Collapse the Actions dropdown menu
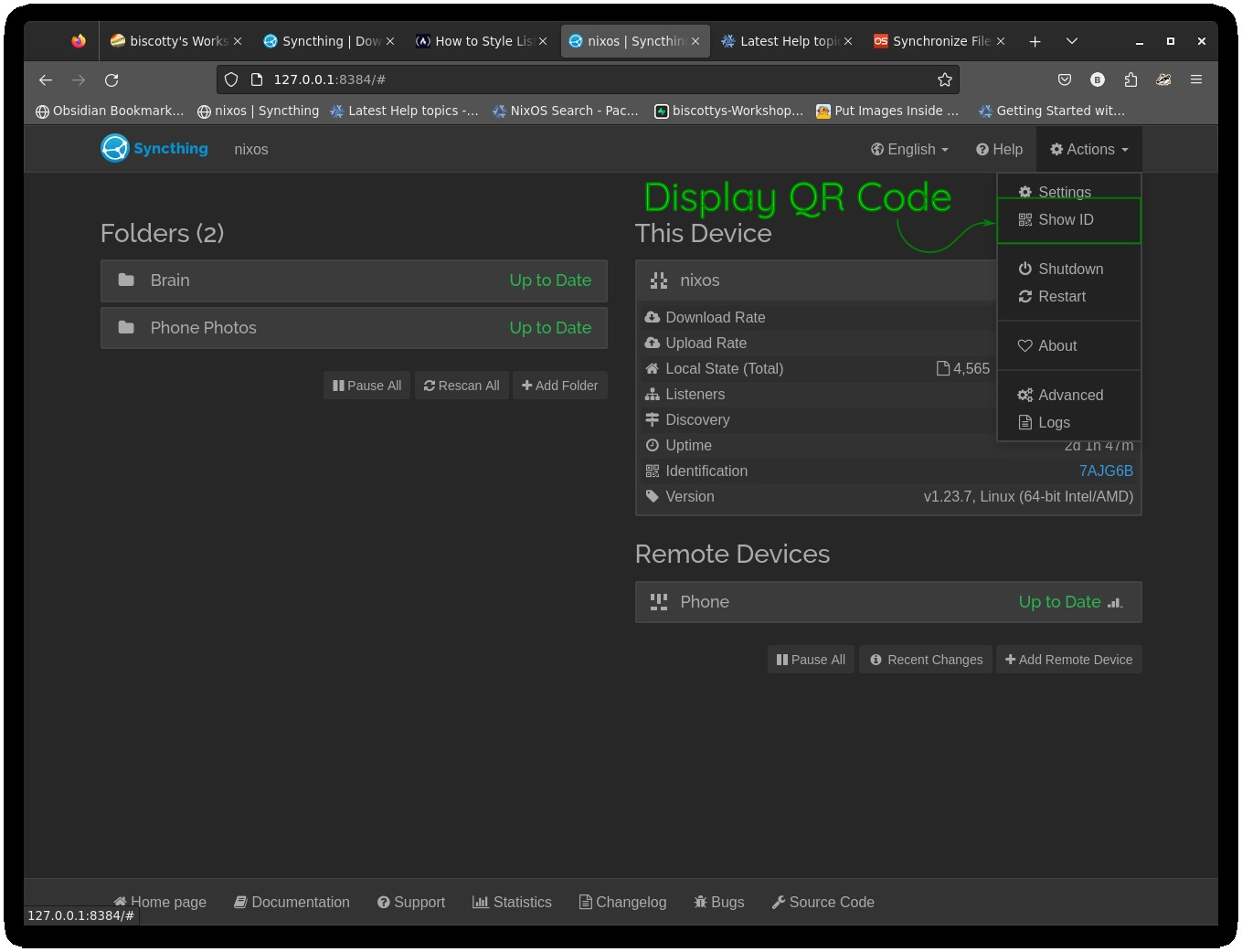 tap(1089, 149)
